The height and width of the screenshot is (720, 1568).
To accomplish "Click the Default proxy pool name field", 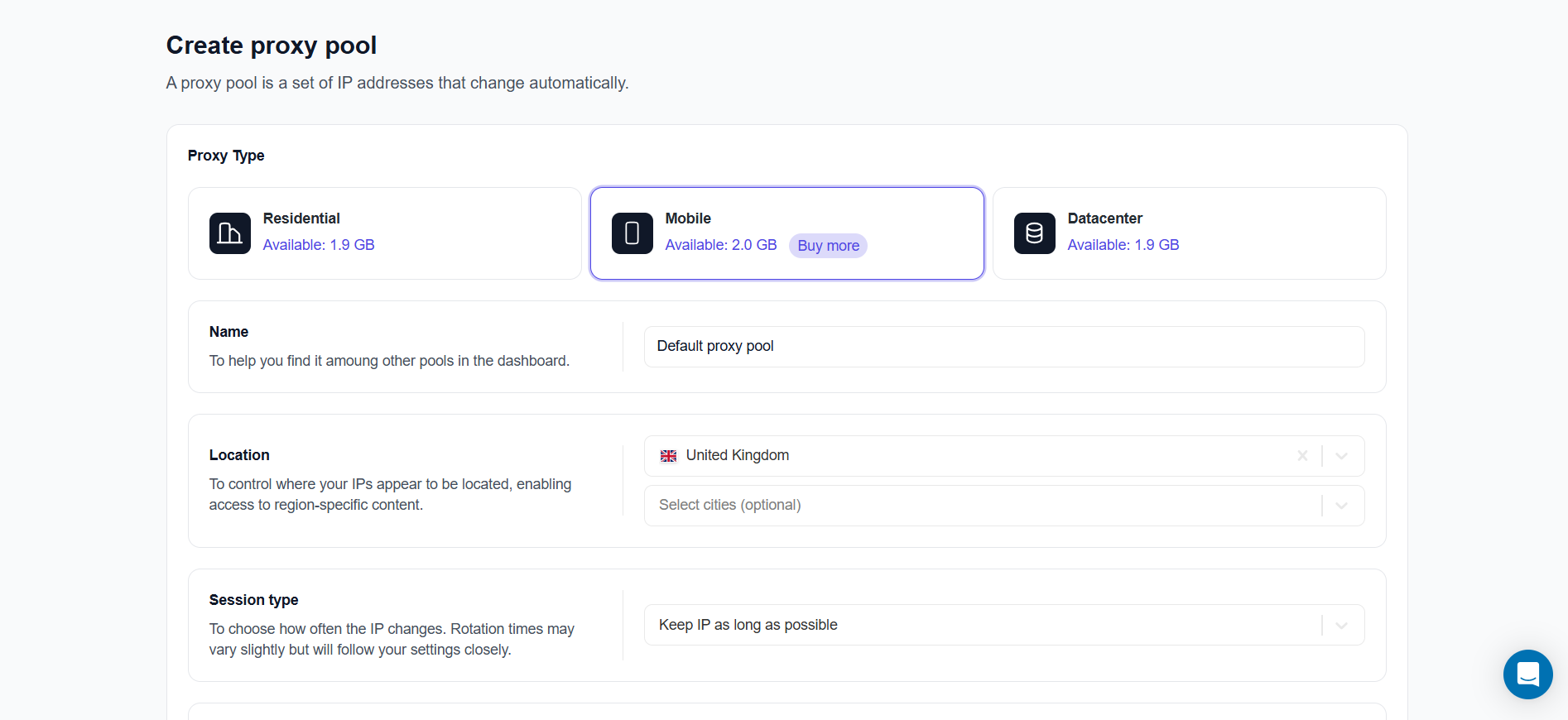I will pyautogui.click(x=1004, y=347).
